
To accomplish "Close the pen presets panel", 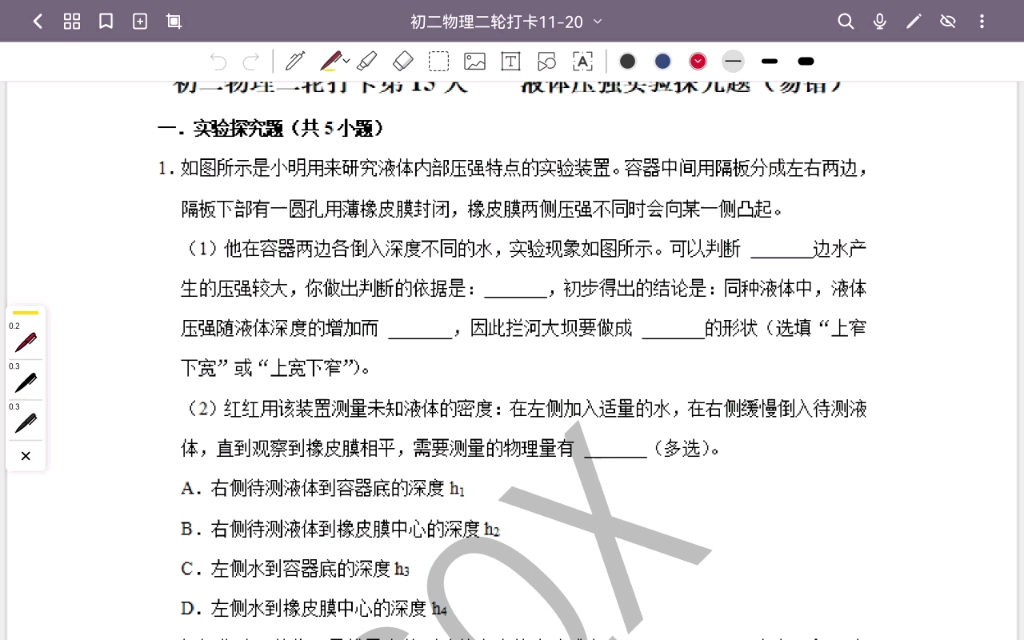I will coord(25,456).
